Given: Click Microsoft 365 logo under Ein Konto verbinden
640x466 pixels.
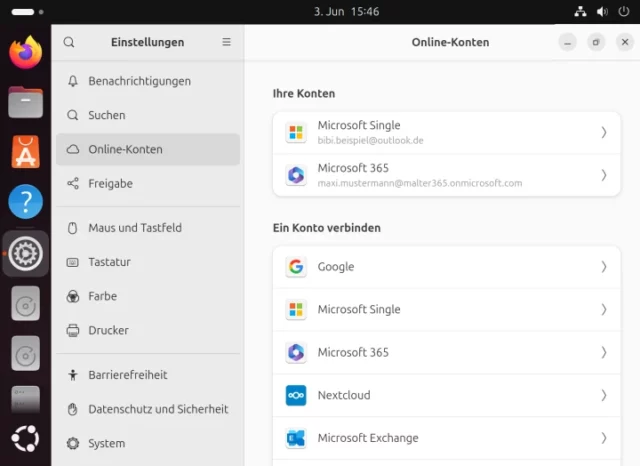Looking at the screenshot, I should click(x=296, y=353).
